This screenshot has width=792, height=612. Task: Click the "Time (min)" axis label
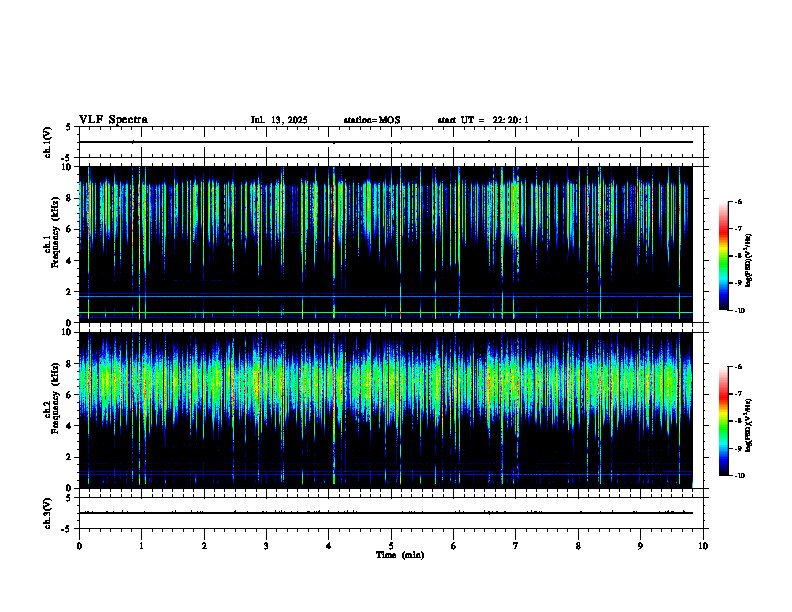tap(400, 555)
